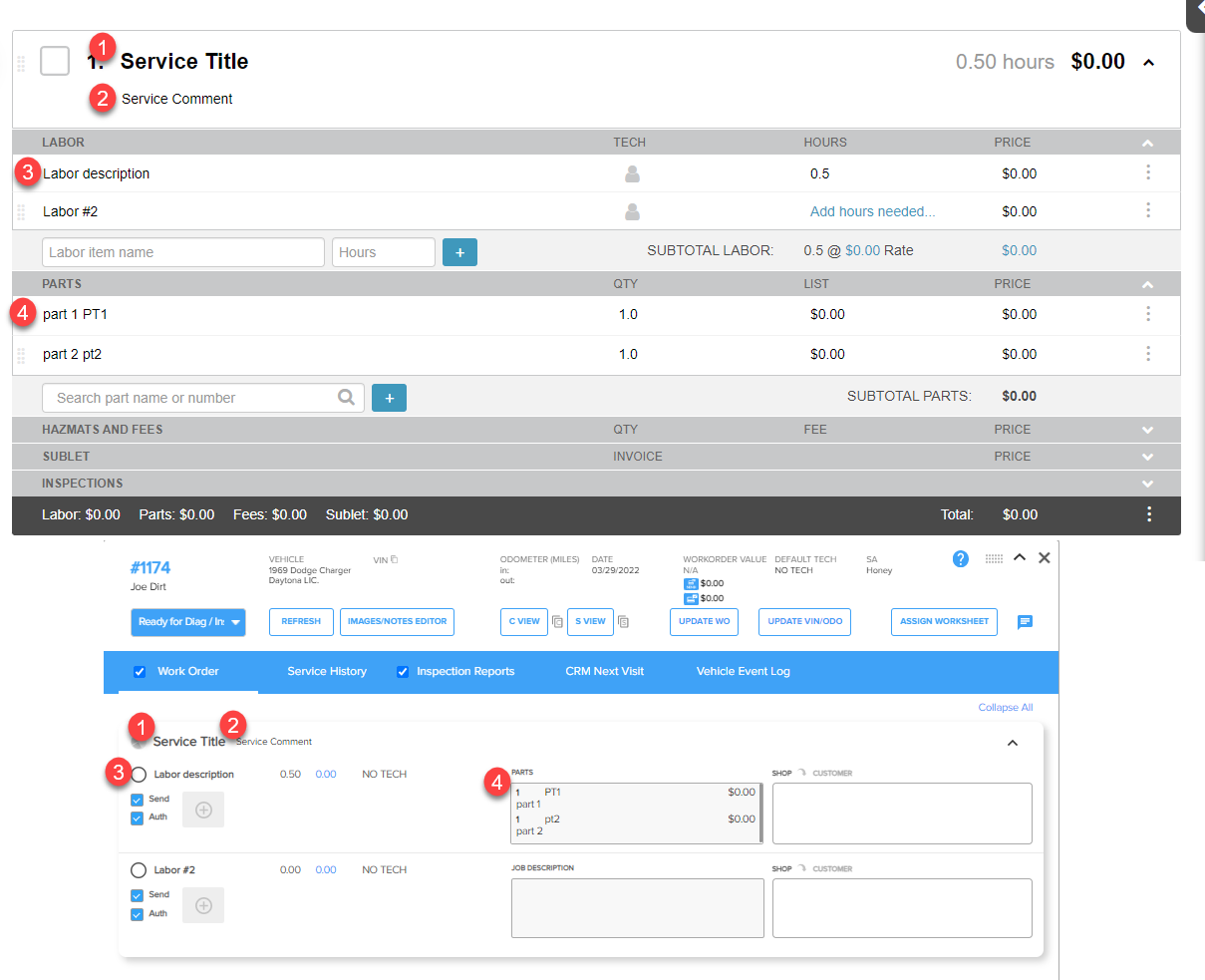The width and height of the screenshot is (1205, 980).
Task: Switch to CRM Next Visit tab
Action: tap(604, 672)
